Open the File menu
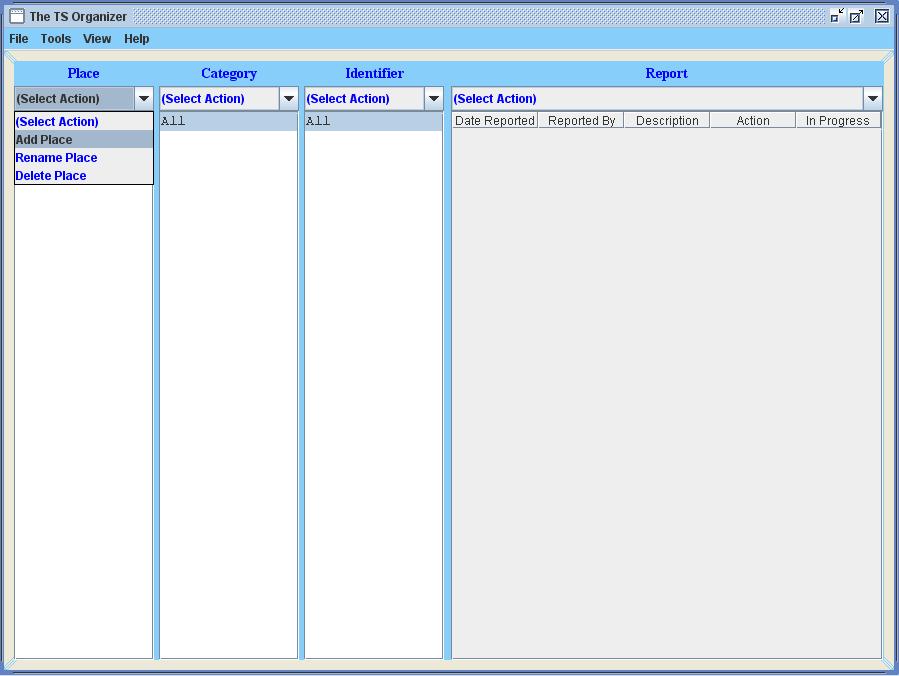Screen dimensions: 899x676 (18, 38)
